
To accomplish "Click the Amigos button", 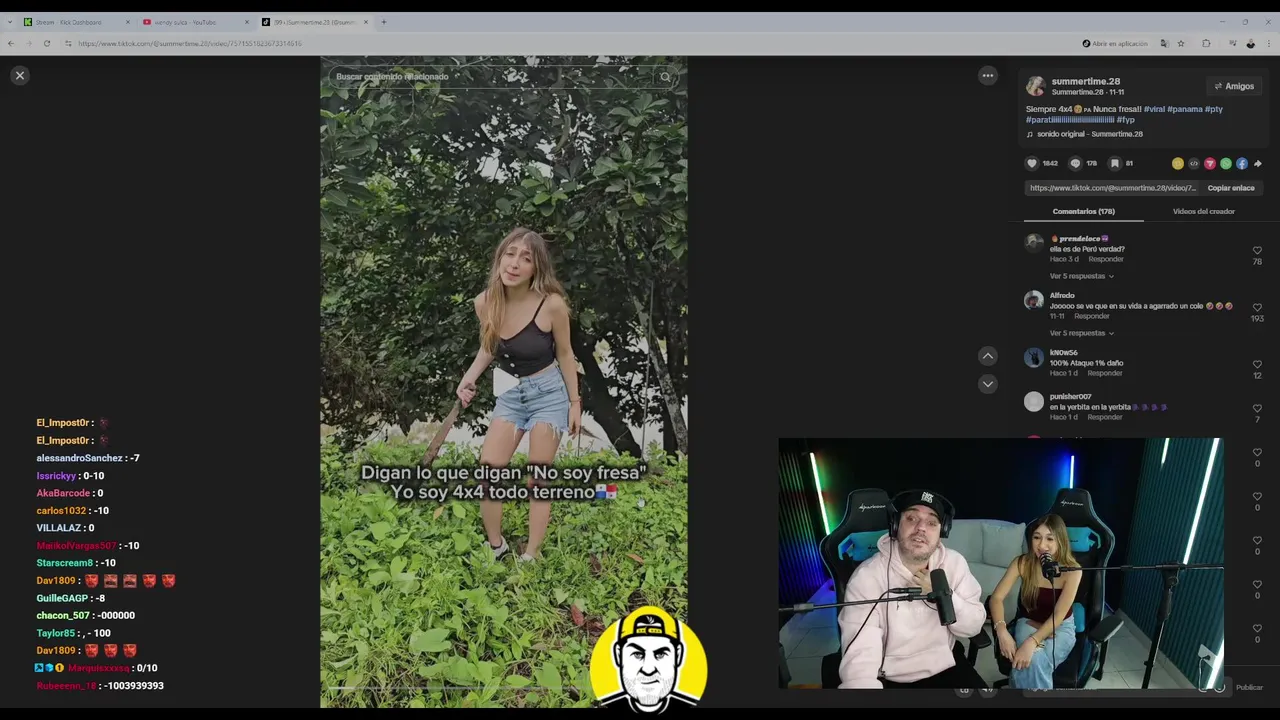I will coord(1234,86).
